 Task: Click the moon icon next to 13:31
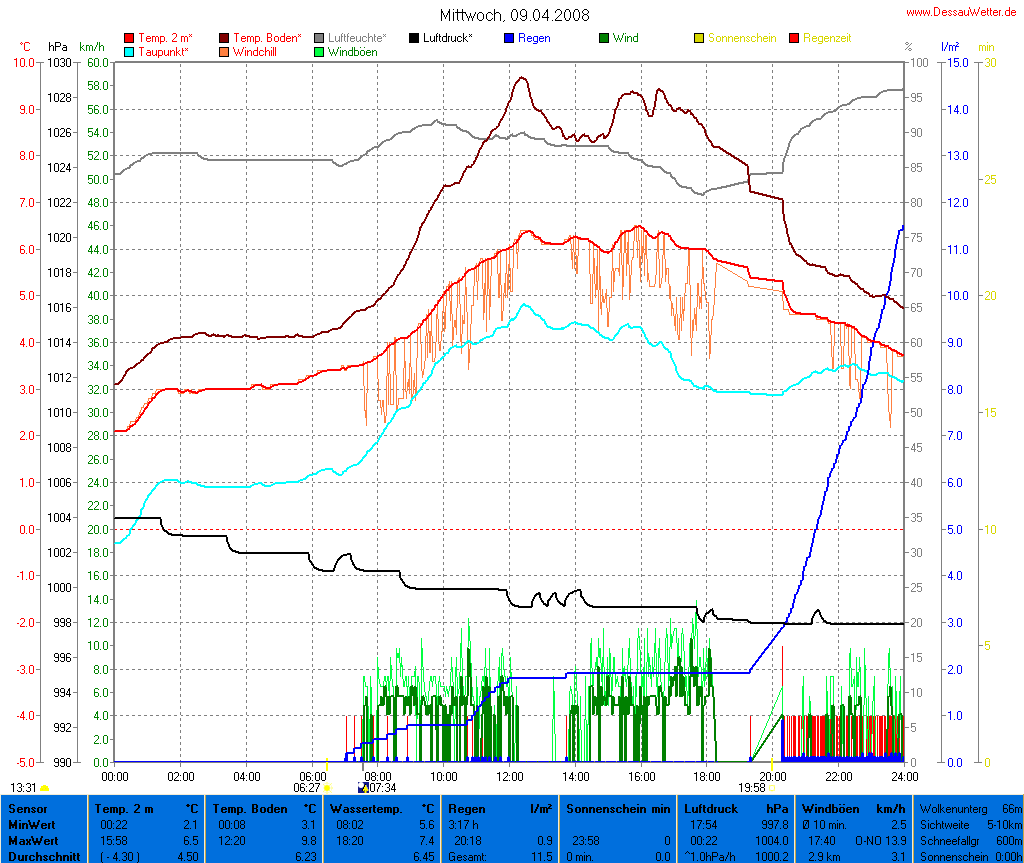[44, 789]
